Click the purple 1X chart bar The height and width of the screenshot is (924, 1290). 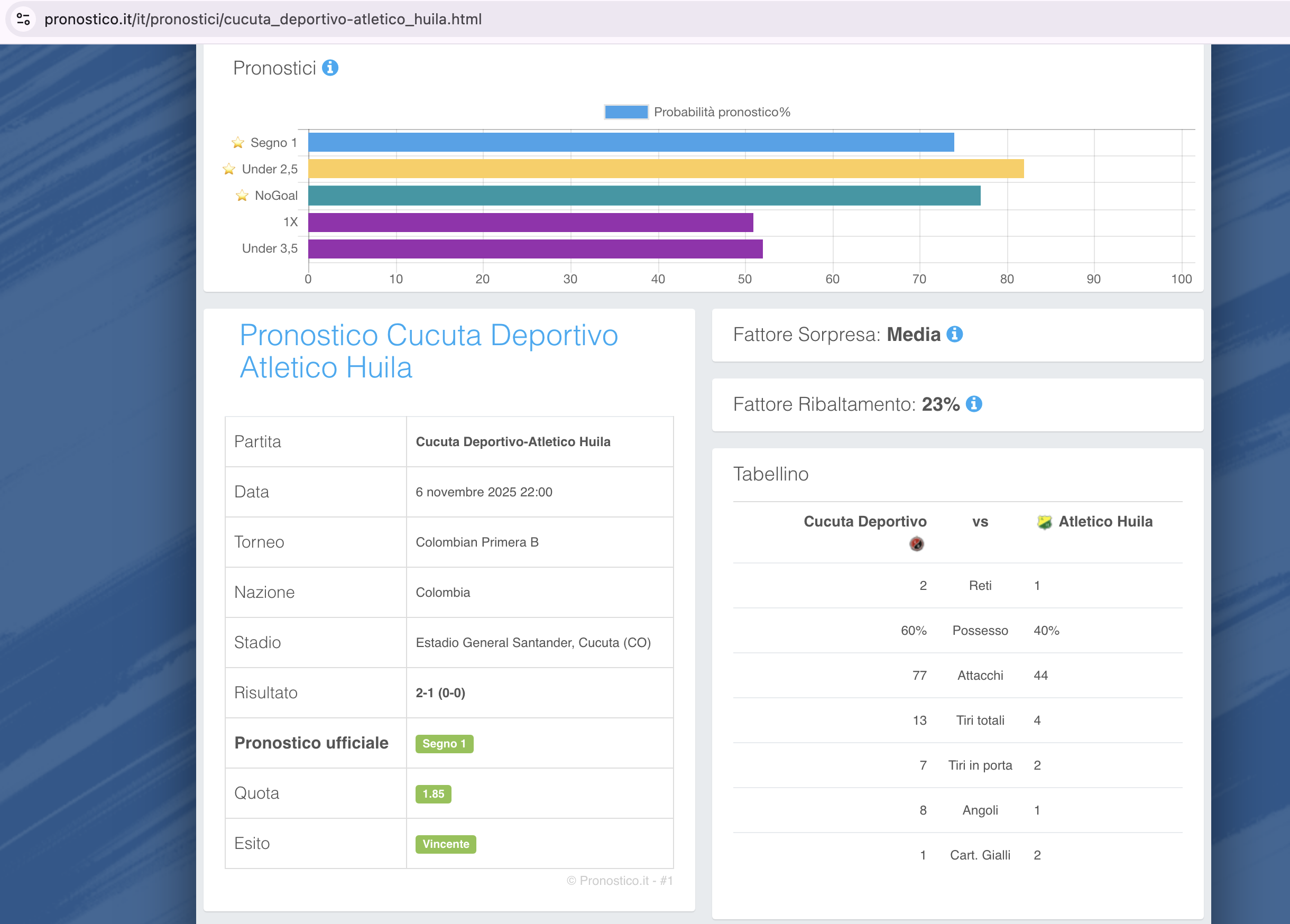pyautogui.click(x=530, y=223)
